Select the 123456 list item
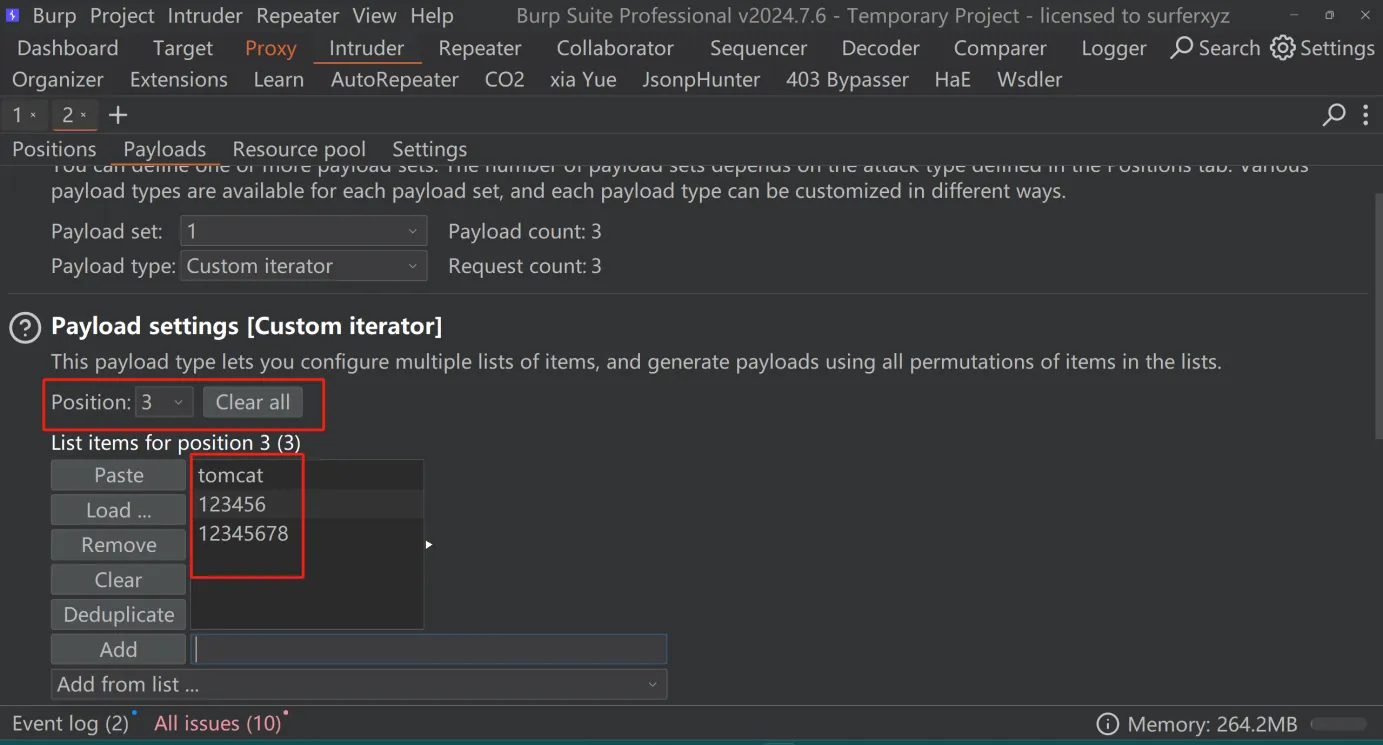 pyautogui.click(x=307, y=504)
